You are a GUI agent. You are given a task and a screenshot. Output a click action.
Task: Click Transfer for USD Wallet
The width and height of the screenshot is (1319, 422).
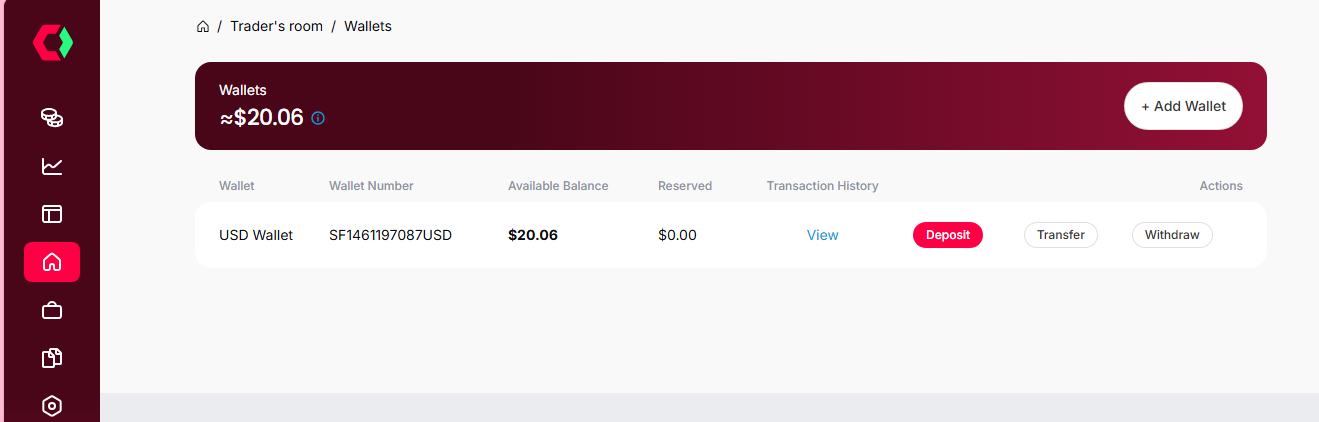(1060, 235)
